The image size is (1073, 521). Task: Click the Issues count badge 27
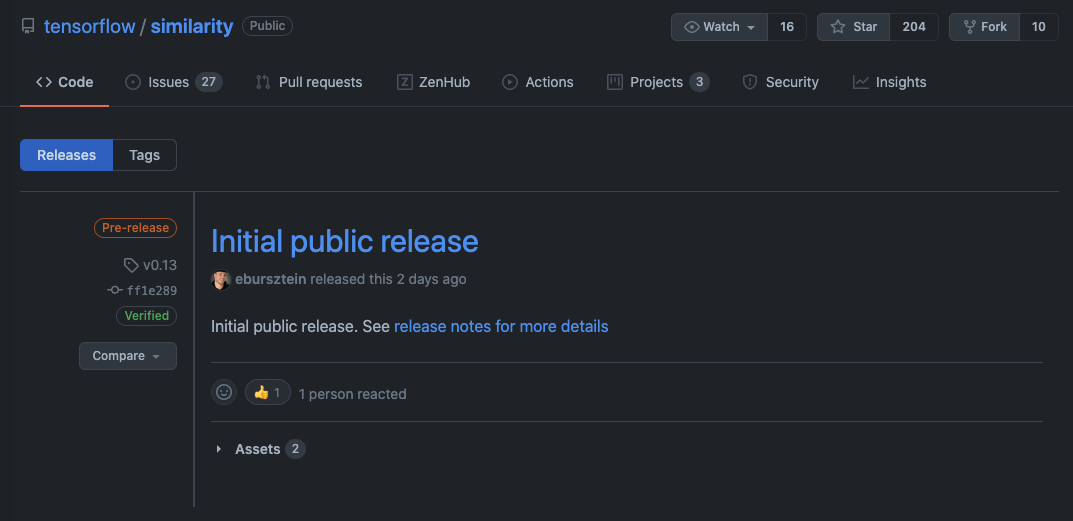click(x=209, y=82)
